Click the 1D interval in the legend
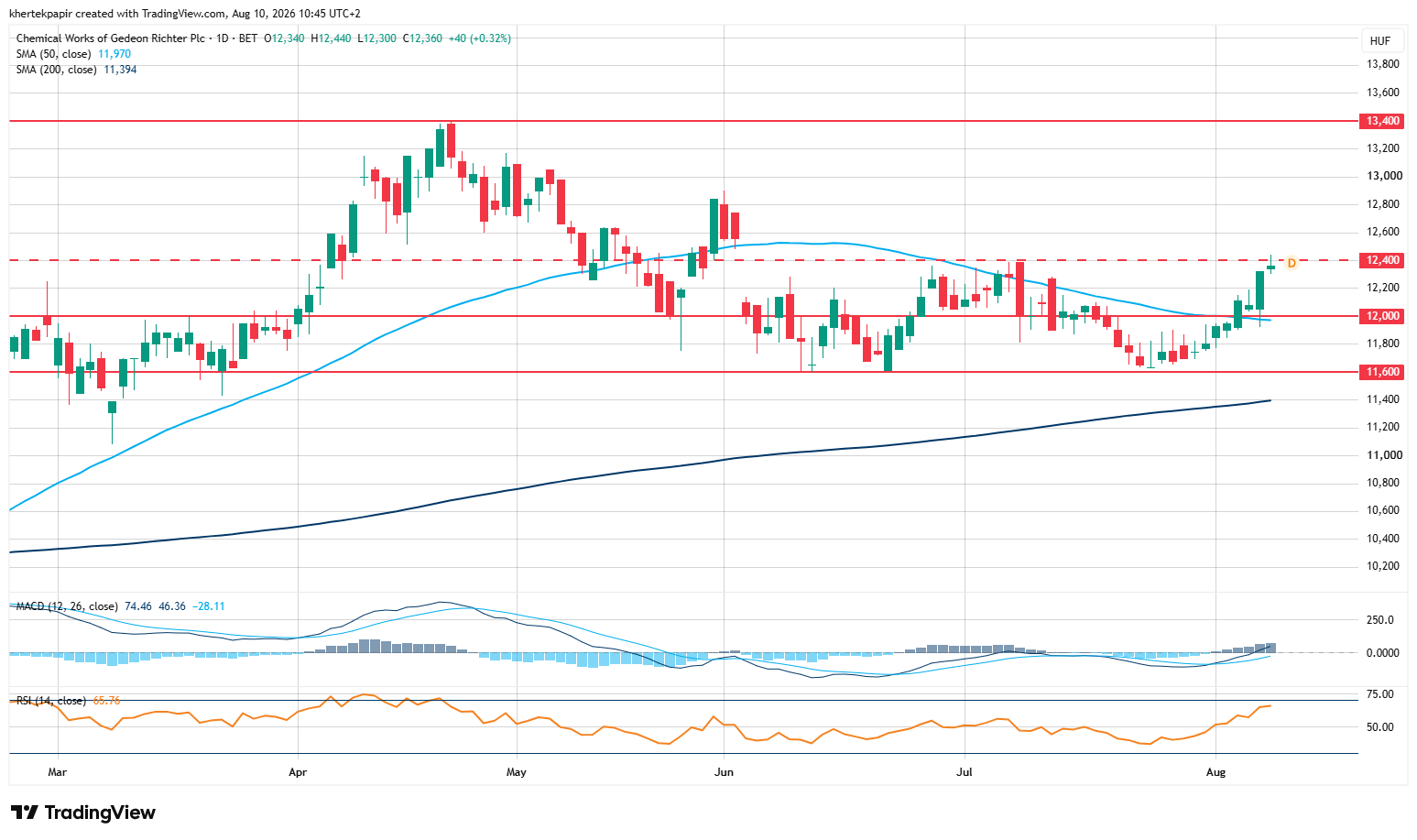Image resolution: width=1417 pixels, height=840 pixels. (223, 38)
